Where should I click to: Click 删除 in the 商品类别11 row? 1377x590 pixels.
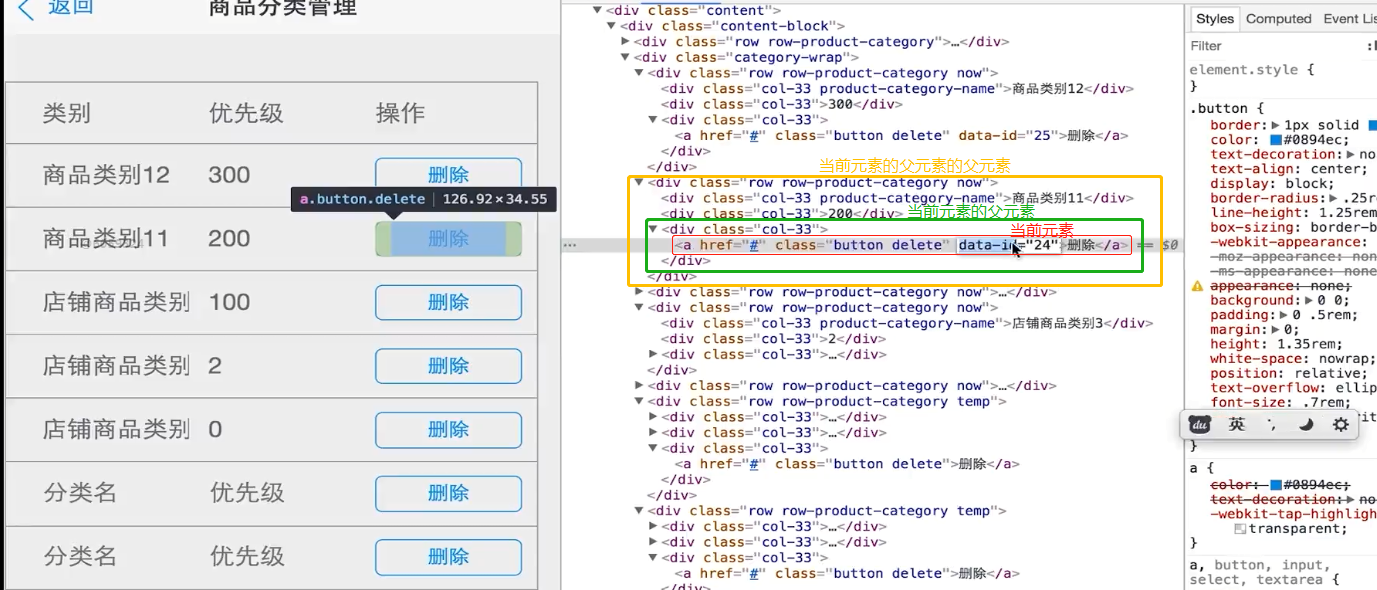tap(448, 238)
